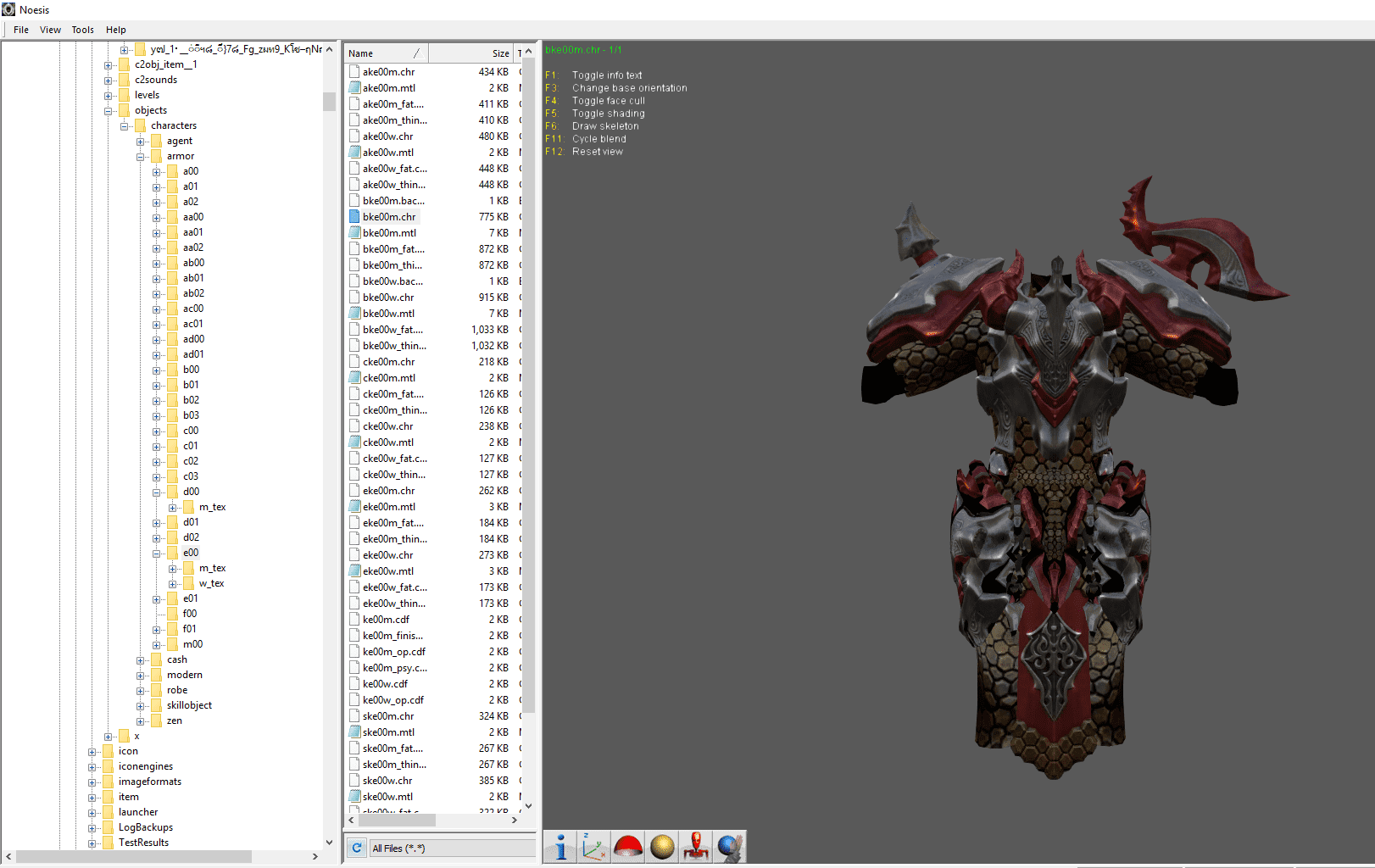Click the TestResults folder icon

pos(108,843)
